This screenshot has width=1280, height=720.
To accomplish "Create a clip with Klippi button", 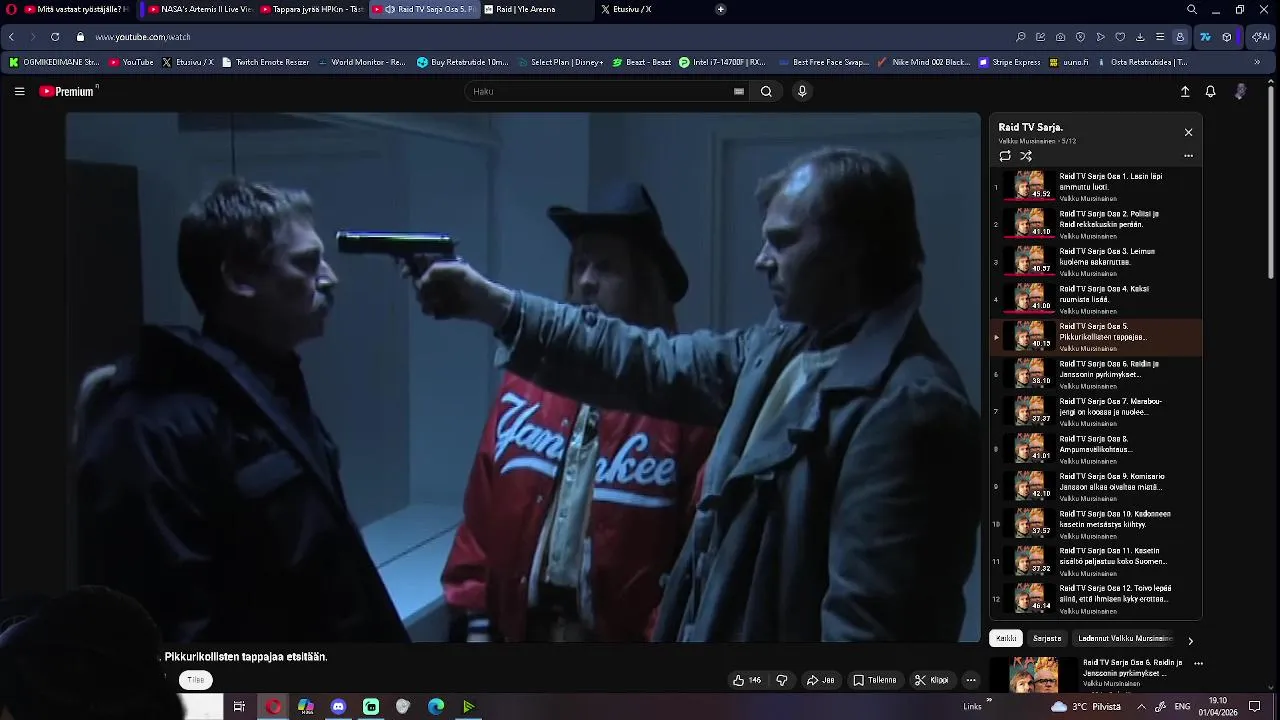I will click(x=931, y=680).
